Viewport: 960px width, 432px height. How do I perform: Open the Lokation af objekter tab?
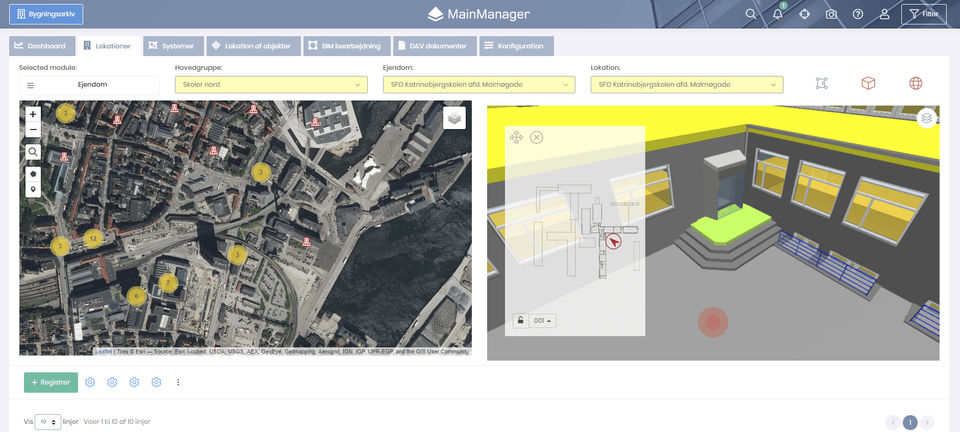[253, 46]
